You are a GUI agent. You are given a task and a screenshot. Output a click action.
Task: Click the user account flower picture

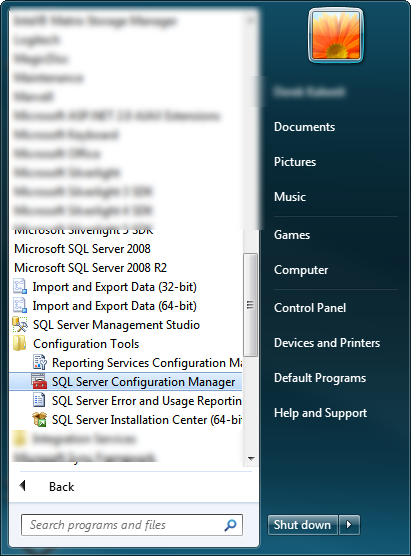click(336, 35)
